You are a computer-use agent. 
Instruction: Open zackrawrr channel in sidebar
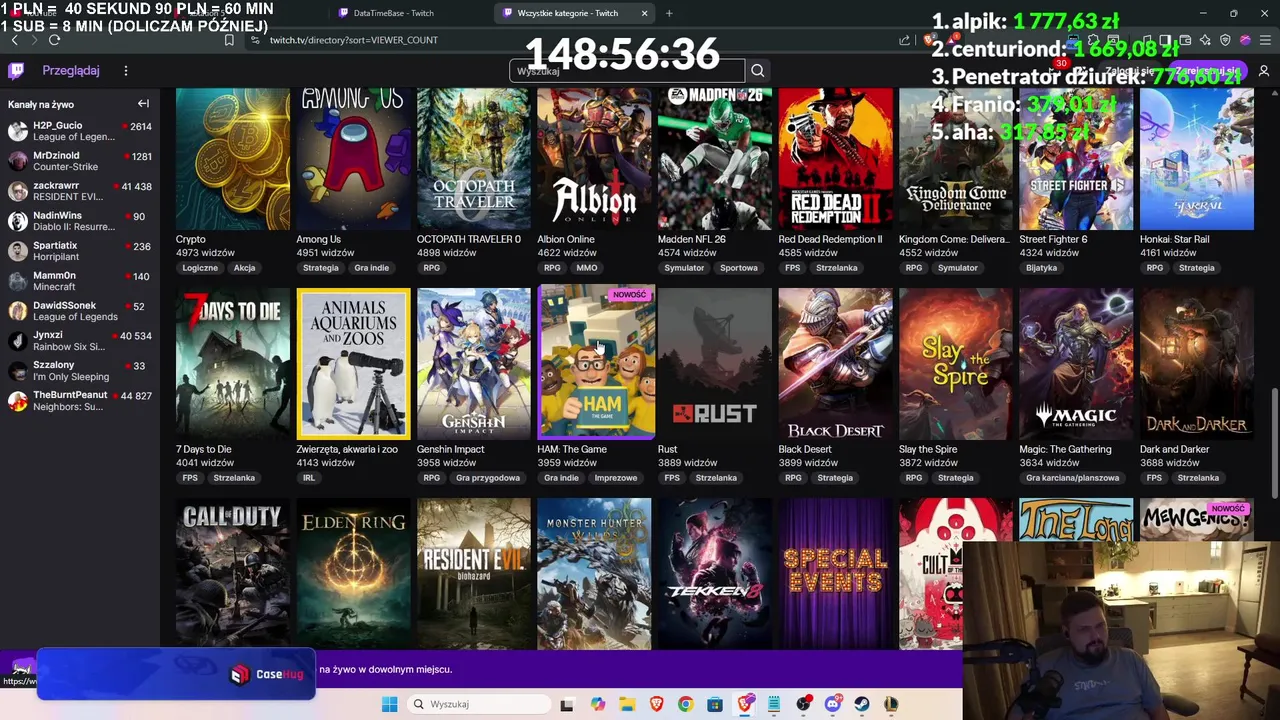coord(80,191)
